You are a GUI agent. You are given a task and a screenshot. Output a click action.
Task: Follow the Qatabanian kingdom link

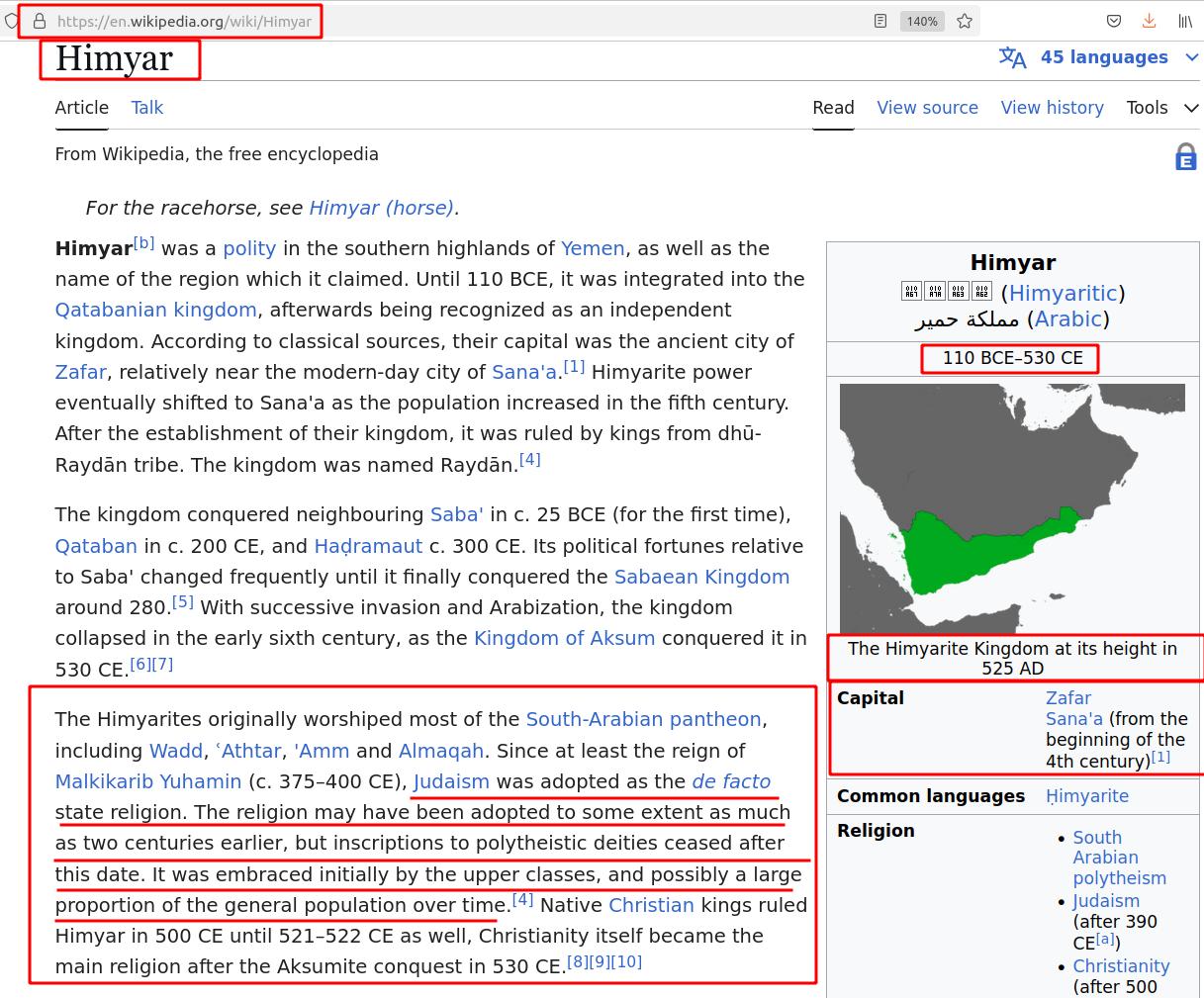pyautogui.click(x=156, y=310)
